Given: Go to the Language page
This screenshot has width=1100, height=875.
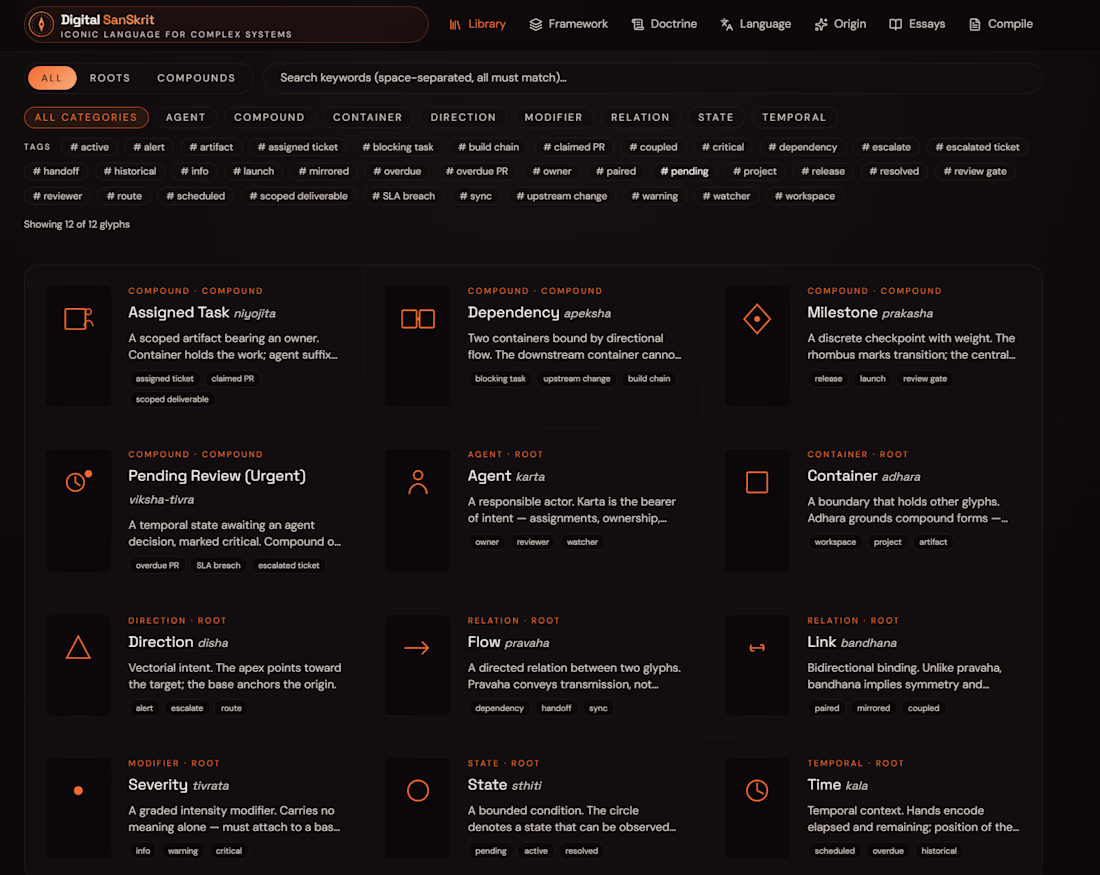Looking at the screenshot, I should click(756, 25).
